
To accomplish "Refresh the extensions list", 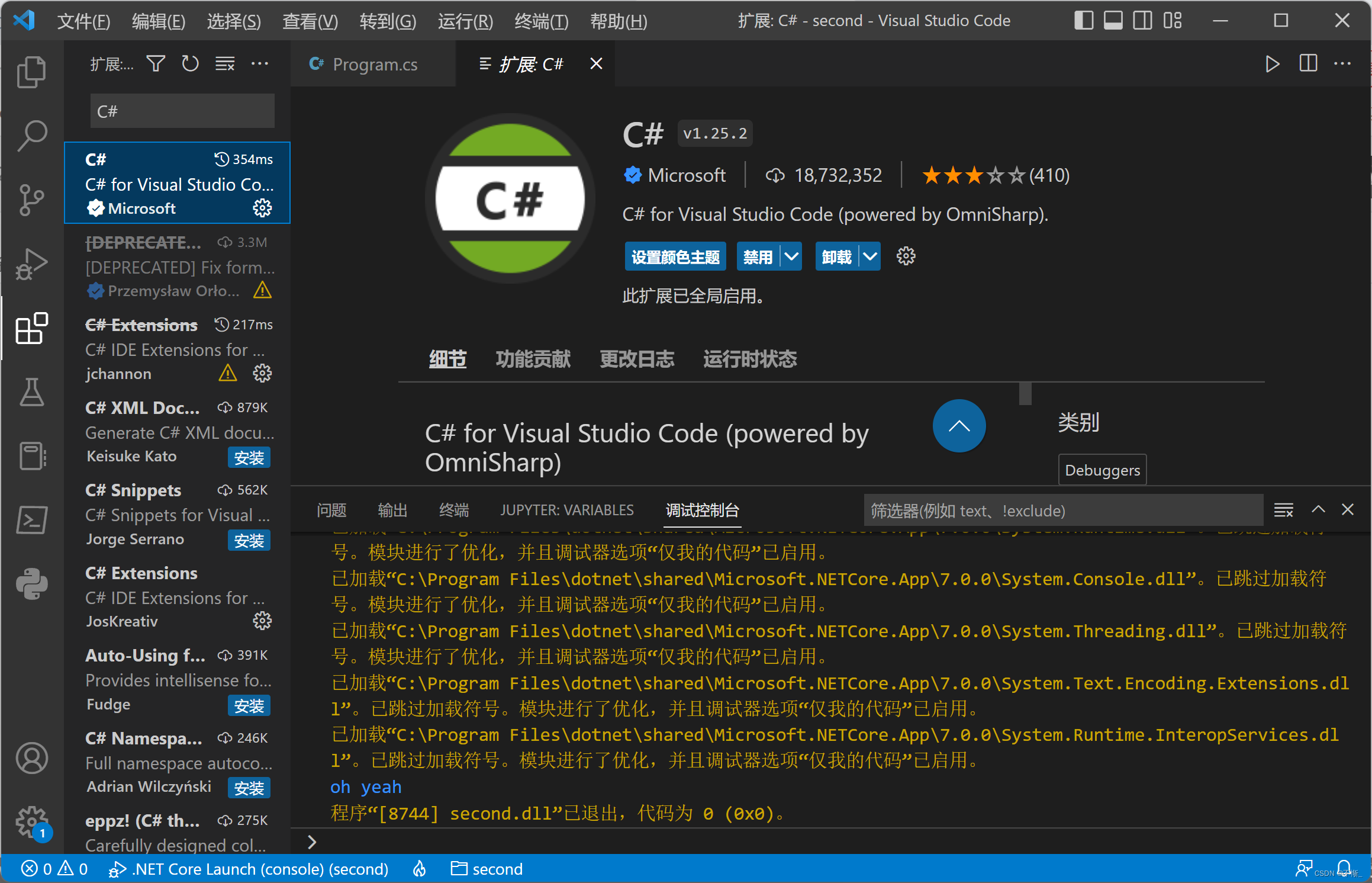I will [x=190, y=63].
